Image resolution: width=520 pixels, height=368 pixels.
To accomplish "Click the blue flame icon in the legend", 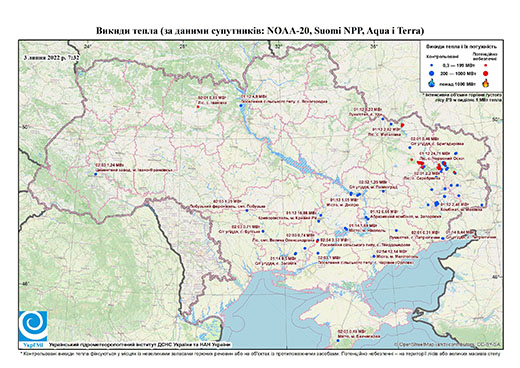I will 432,83.
